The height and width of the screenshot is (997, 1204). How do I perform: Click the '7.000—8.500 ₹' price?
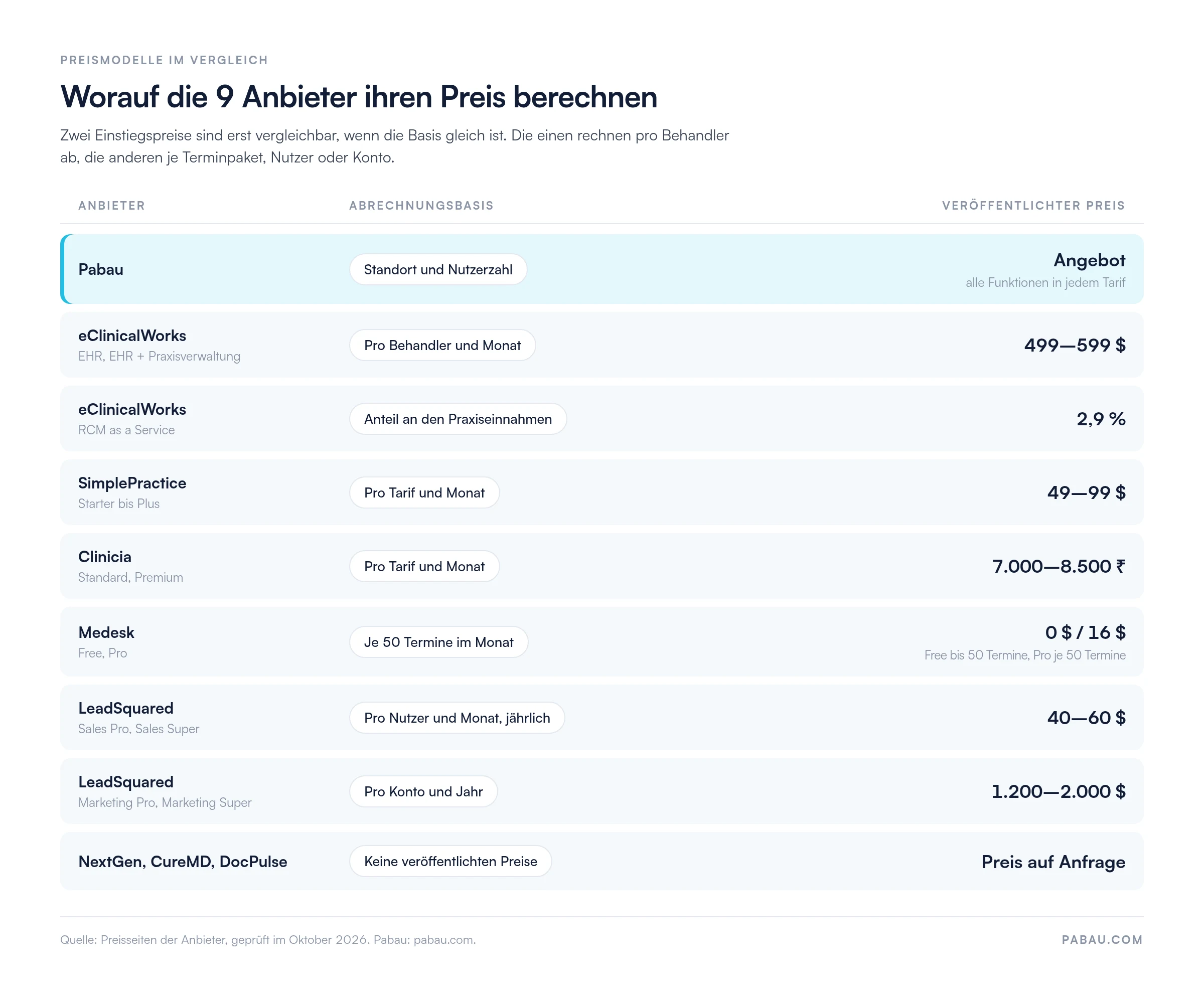coord(1059,566)
